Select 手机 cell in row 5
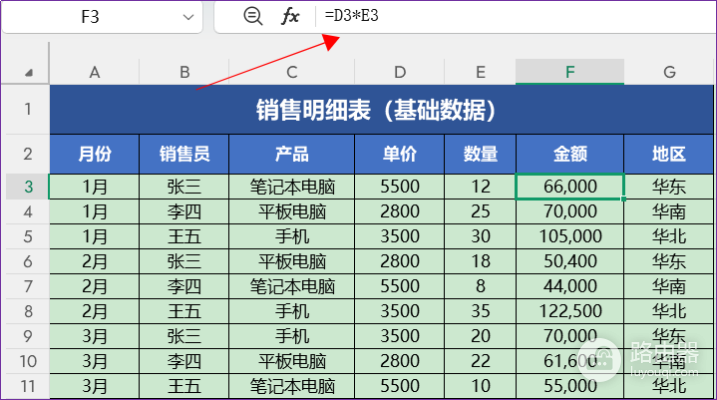This screenshot has height=400, width=717. tap(292, 236)
